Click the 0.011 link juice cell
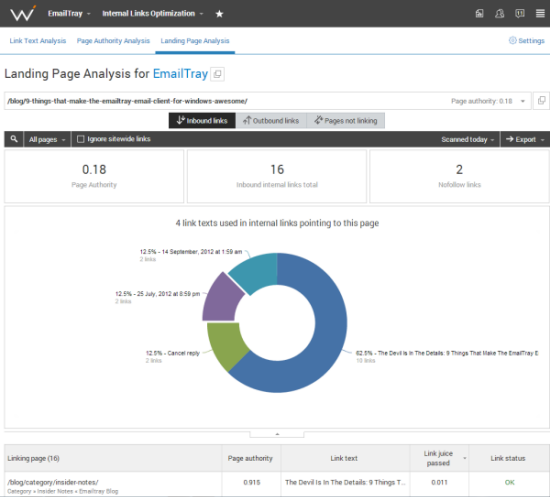 point(439,482)
